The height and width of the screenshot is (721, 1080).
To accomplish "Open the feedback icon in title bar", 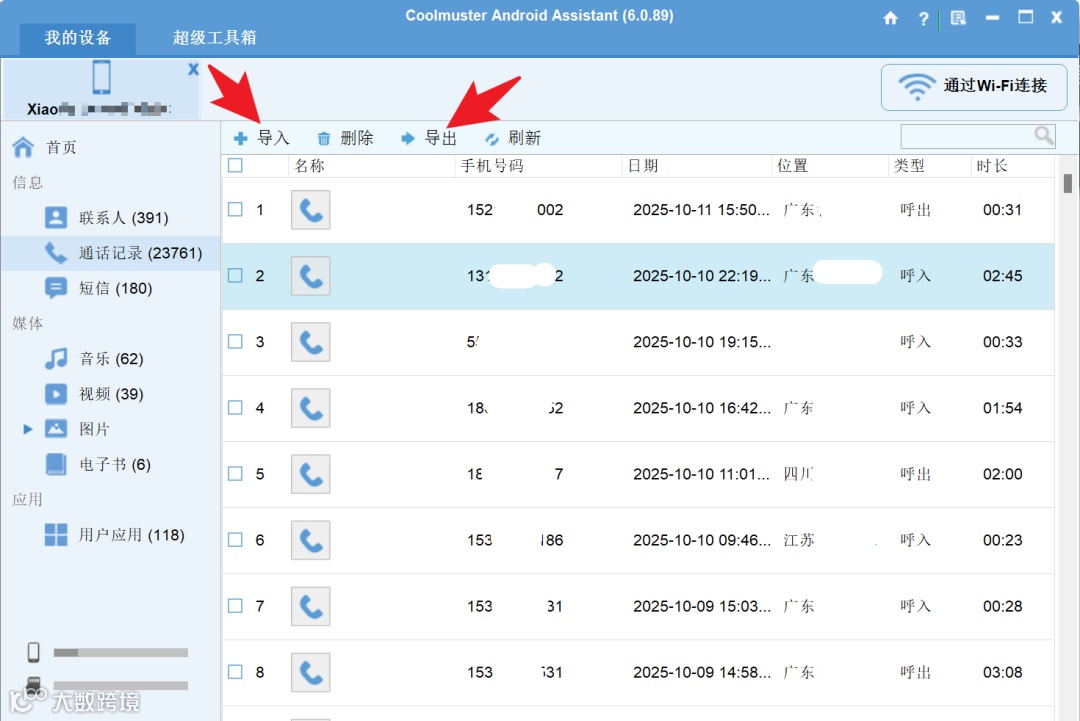I will [x=958, y=18].
